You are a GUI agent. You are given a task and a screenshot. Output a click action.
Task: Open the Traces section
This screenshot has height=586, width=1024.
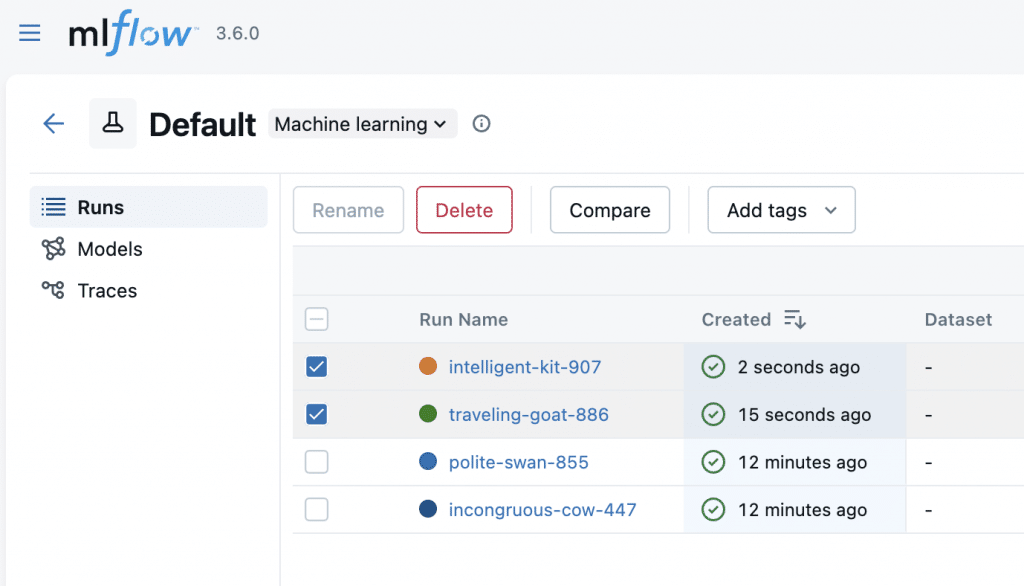coord(108,290)
